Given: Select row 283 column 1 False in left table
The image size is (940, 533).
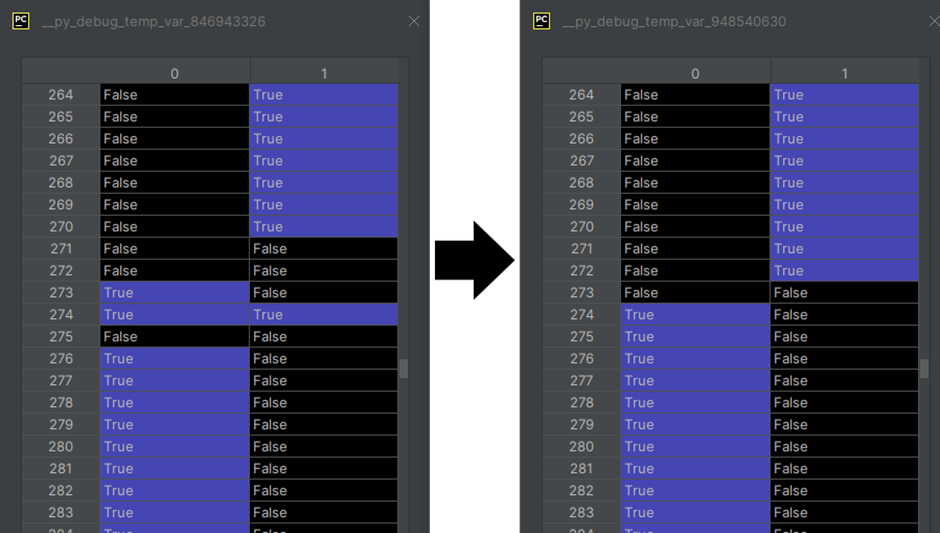Looking at the screenshot, I should [x=324, y=513].
